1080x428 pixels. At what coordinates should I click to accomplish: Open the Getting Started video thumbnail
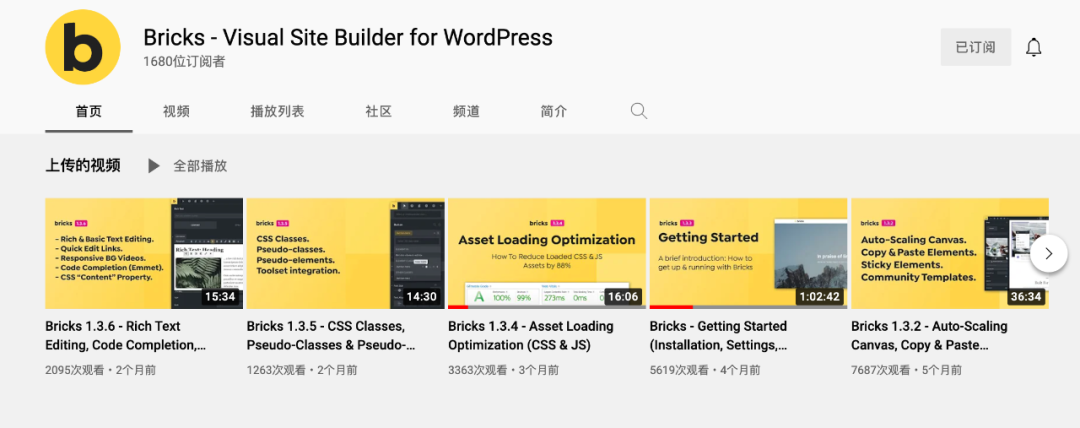pyautogui.click(x=749, y=254)
